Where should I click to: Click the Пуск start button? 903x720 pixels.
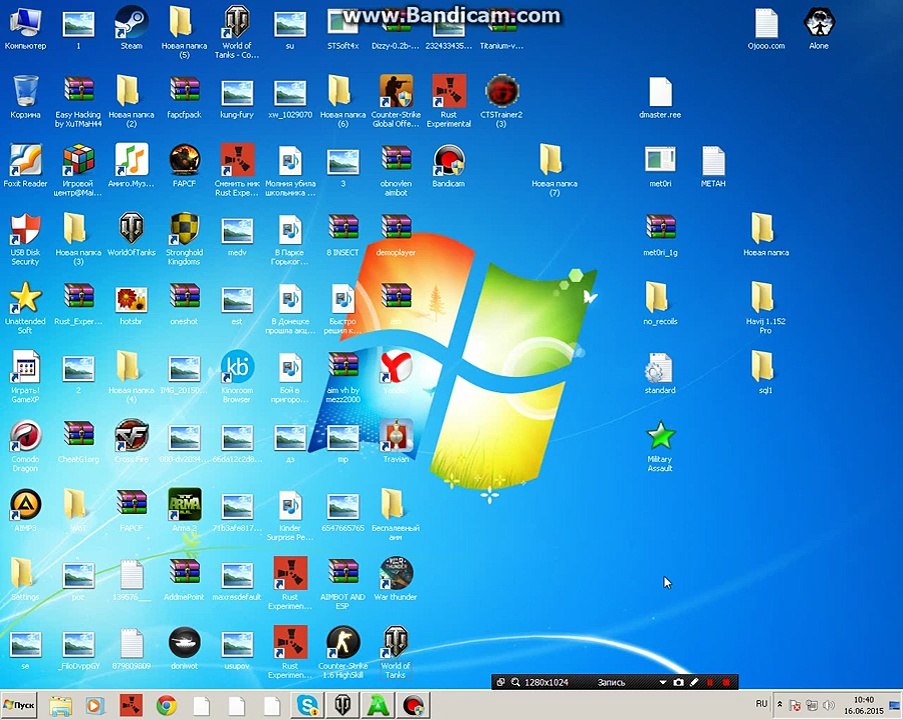click(19, 705)
